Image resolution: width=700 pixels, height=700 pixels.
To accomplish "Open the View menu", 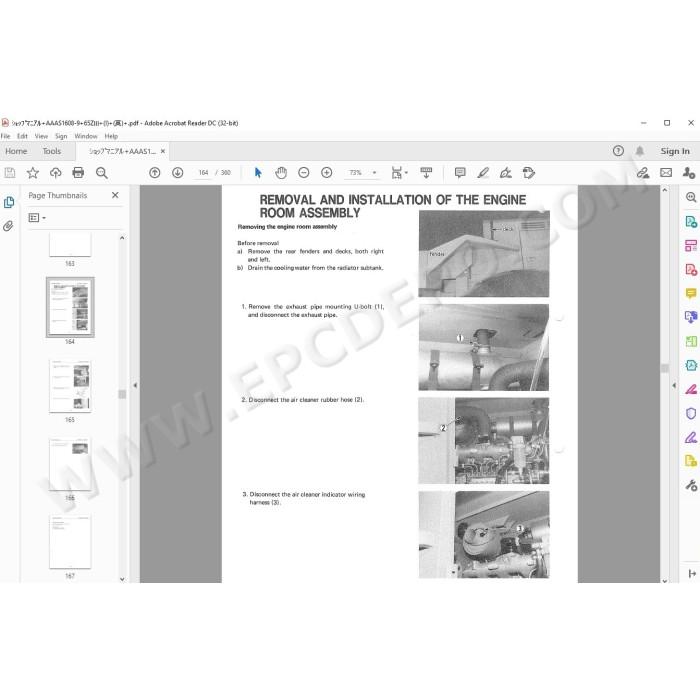I will pyautogui.click(x=41, y=136).
